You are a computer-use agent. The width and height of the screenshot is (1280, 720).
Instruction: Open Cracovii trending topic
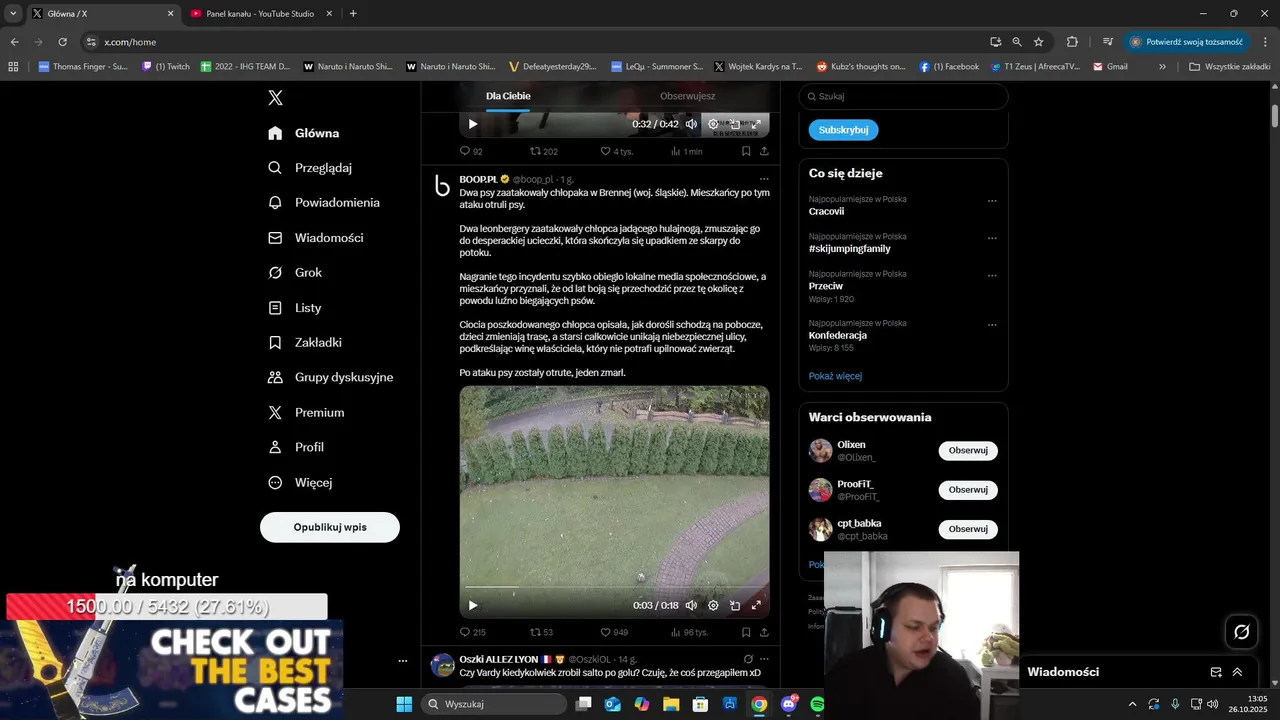point(826,212)
